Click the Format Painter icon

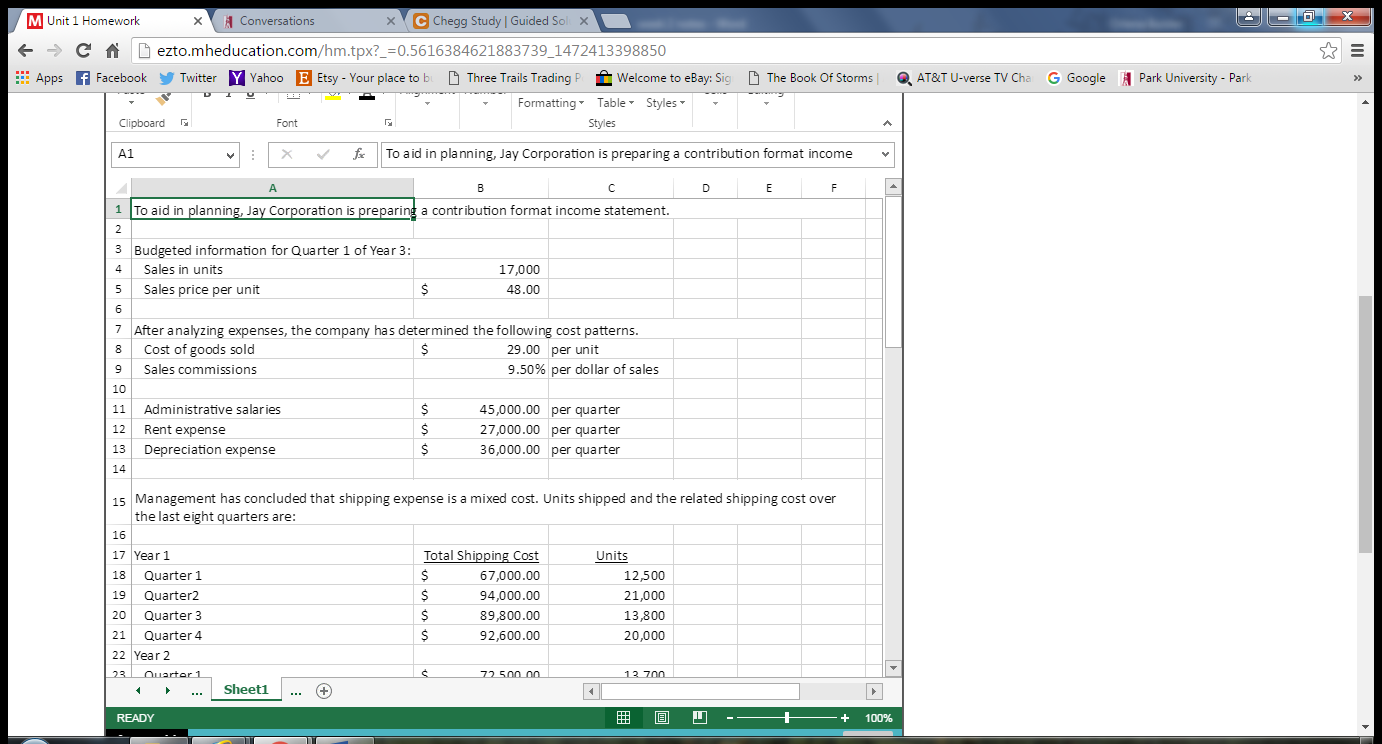[x=161, y=97]
